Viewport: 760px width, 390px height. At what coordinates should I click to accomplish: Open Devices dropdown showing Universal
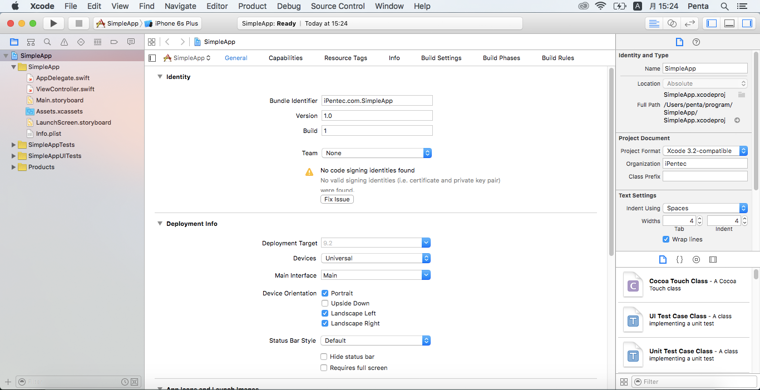pyautogui.click(x=376, y=258)
